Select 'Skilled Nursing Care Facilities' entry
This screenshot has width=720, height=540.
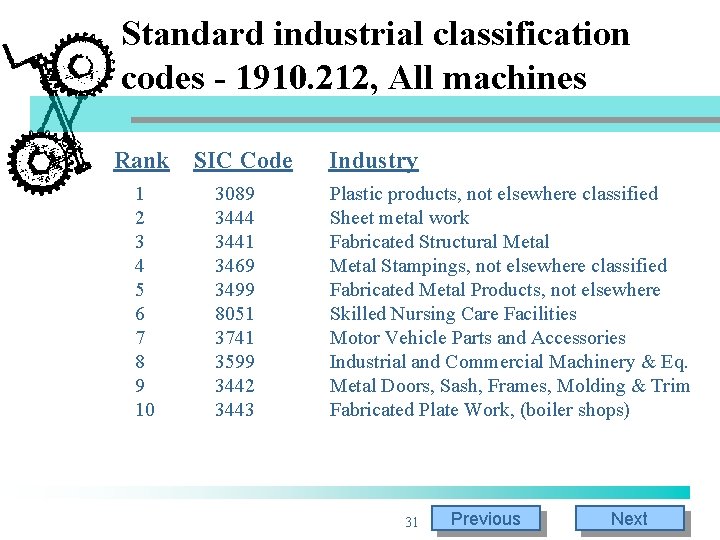click(x=453, y=314)
